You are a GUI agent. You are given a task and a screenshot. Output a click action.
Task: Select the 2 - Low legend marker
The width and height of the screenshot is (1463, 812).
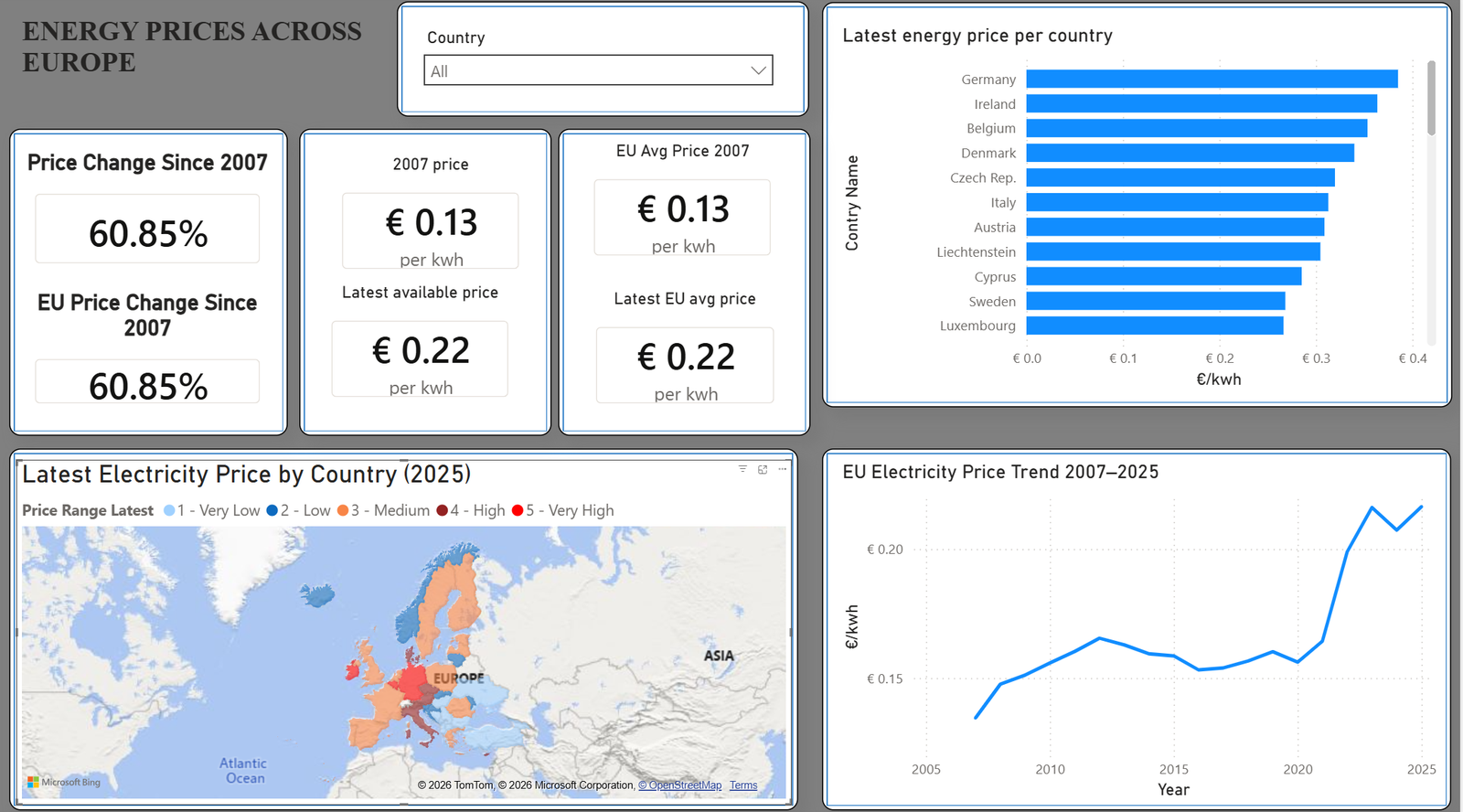coord(272,510)
